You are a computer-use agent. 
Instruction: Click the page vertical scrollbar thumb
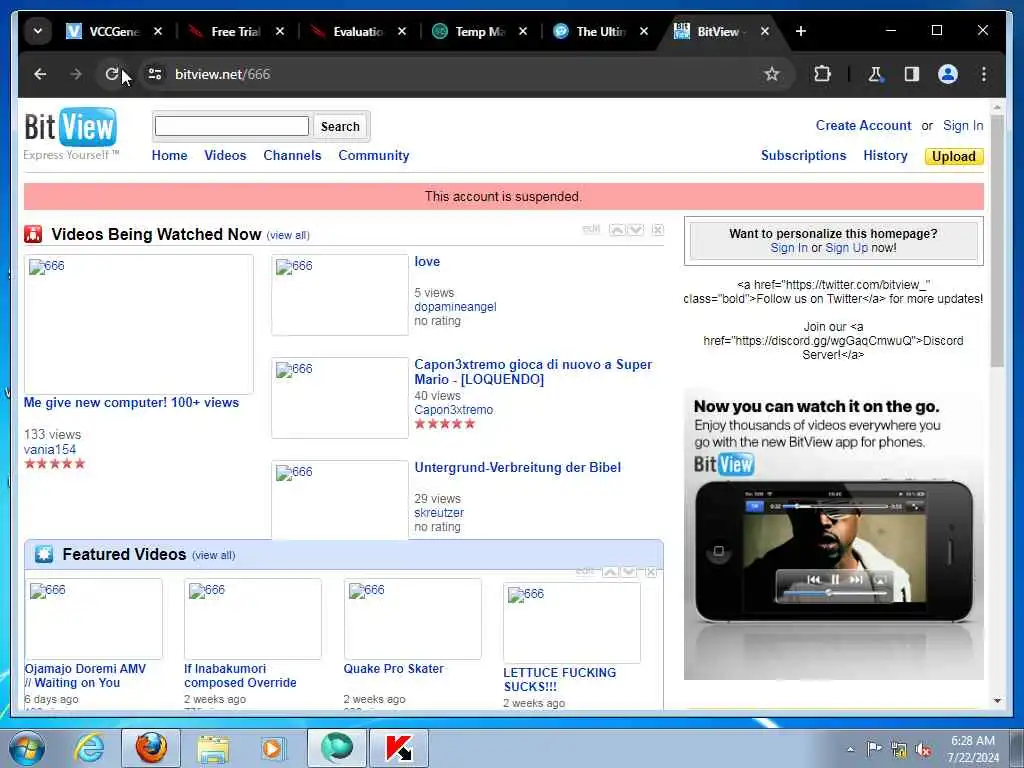(x=997, y=242)
